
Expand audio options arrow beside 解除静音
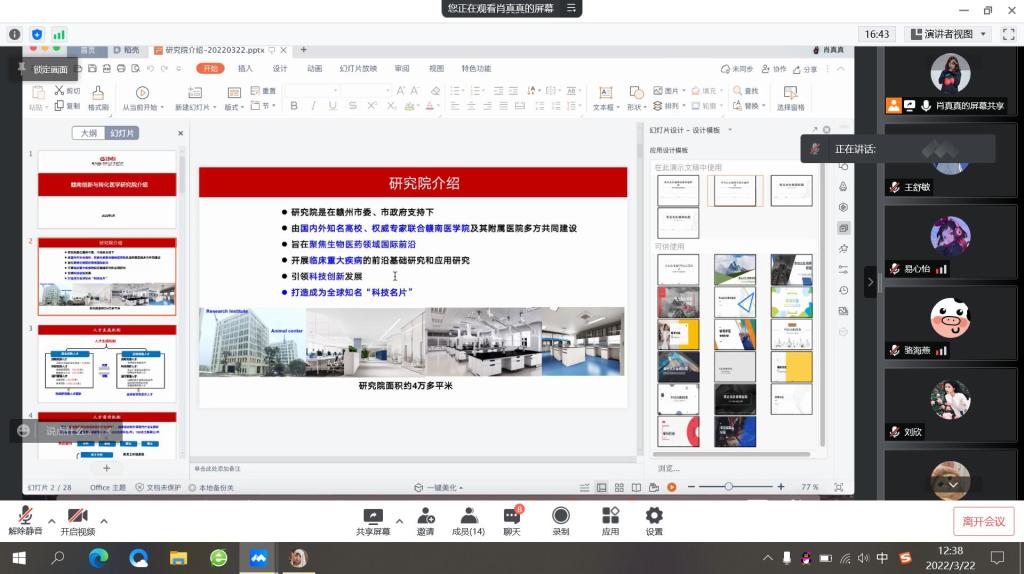point(51,521)
